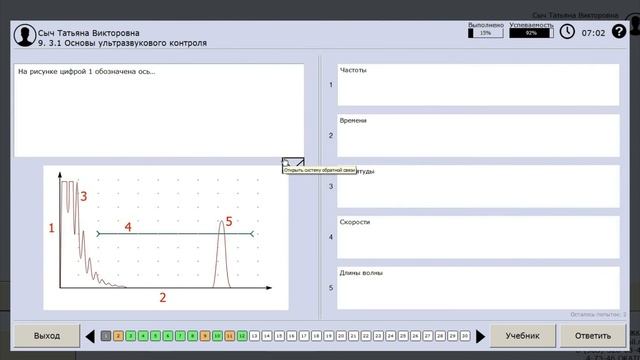This screenshot has height=360, width=640.
Task: Jump to question 13 box
Action: click(x=254, y=336)
